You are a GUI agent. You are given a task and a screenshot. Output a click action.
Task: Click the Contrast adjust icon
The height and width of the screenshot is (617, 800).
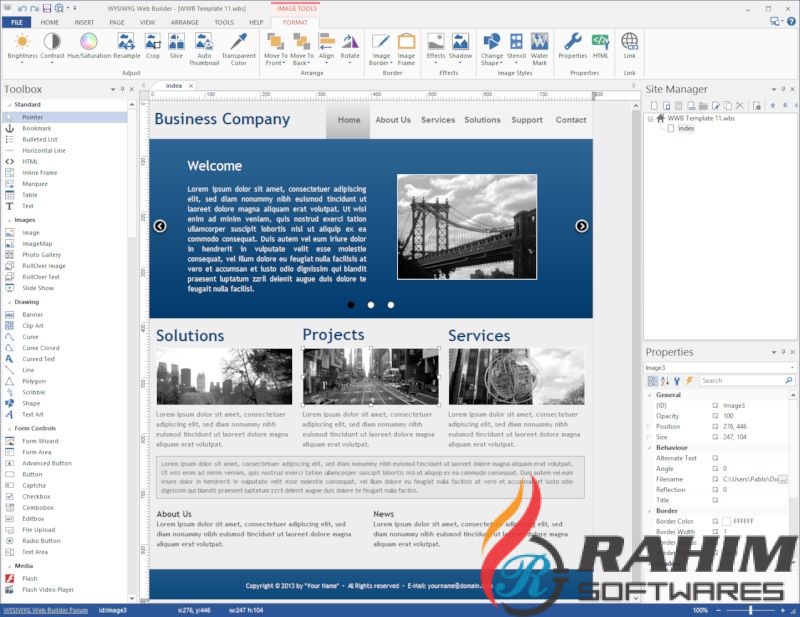(52, 41)
